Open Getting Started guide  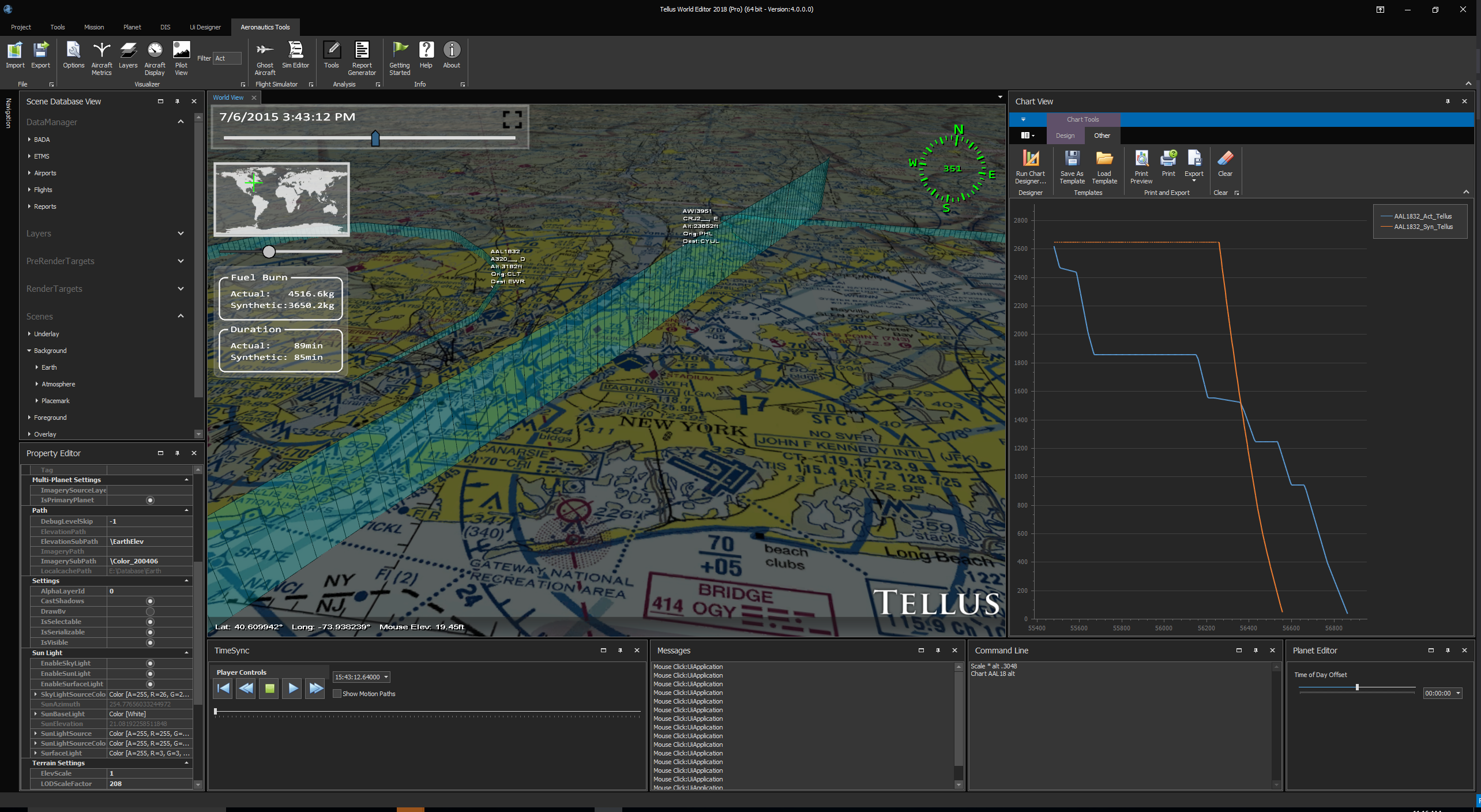point(400,58)
